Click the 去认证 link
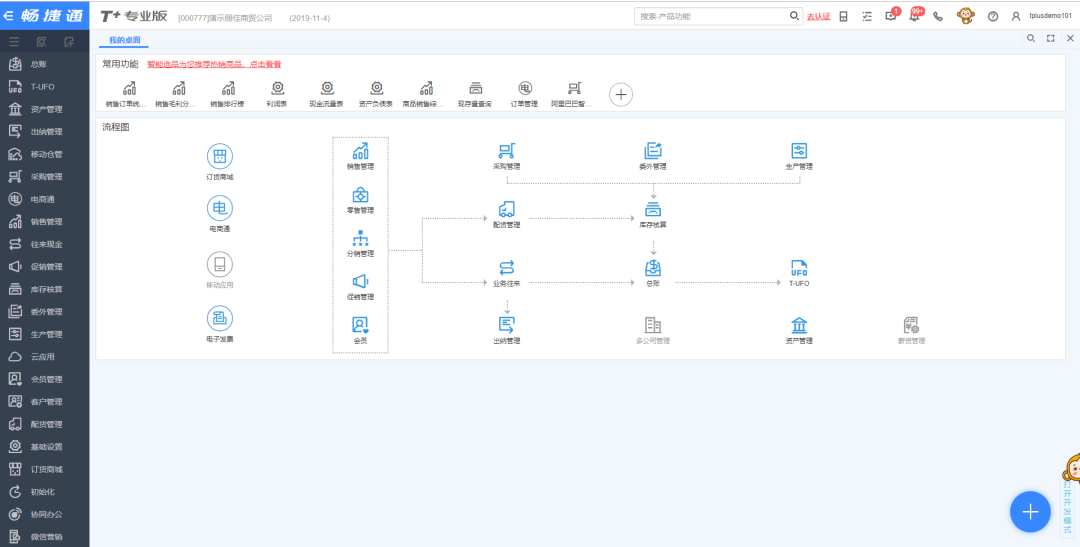 (x=819, y=17)
